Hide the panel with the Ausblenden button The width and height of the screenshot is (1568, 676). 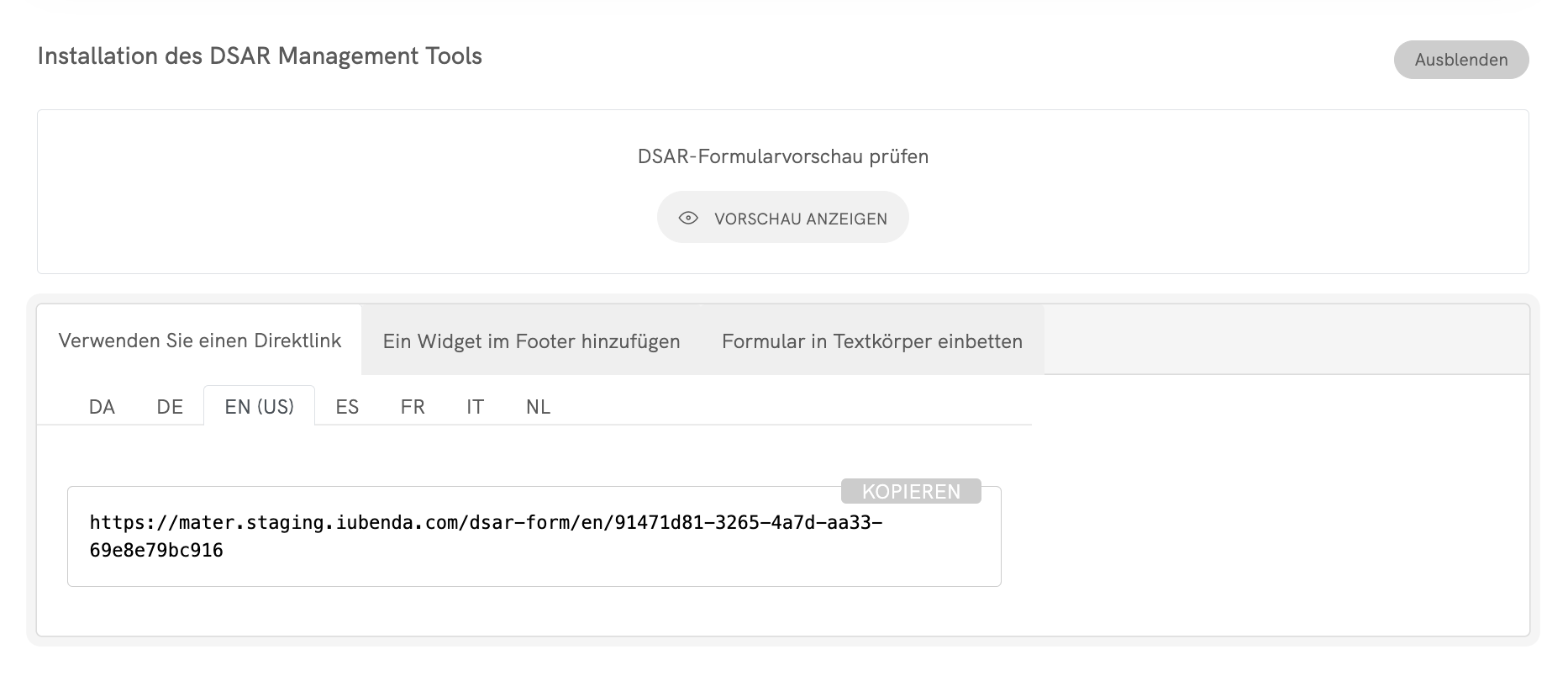1460,60
